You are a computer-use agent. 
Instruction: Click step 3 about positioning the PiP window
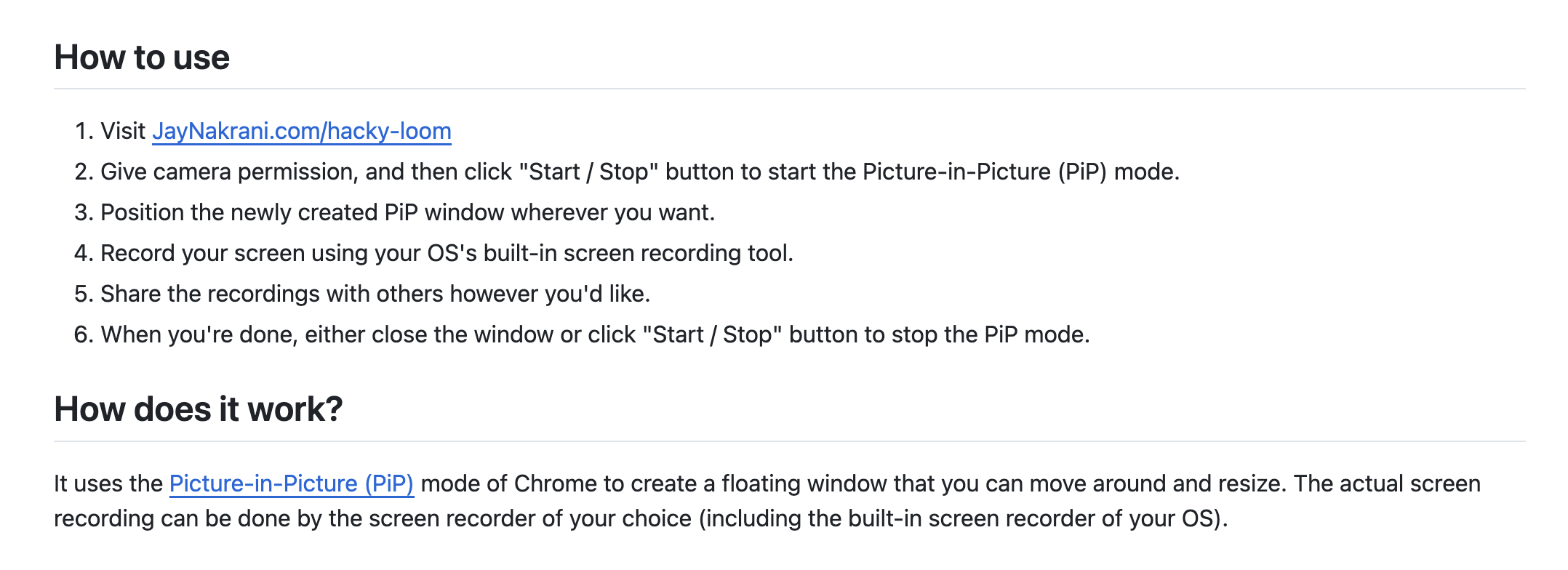click(395, 212)
